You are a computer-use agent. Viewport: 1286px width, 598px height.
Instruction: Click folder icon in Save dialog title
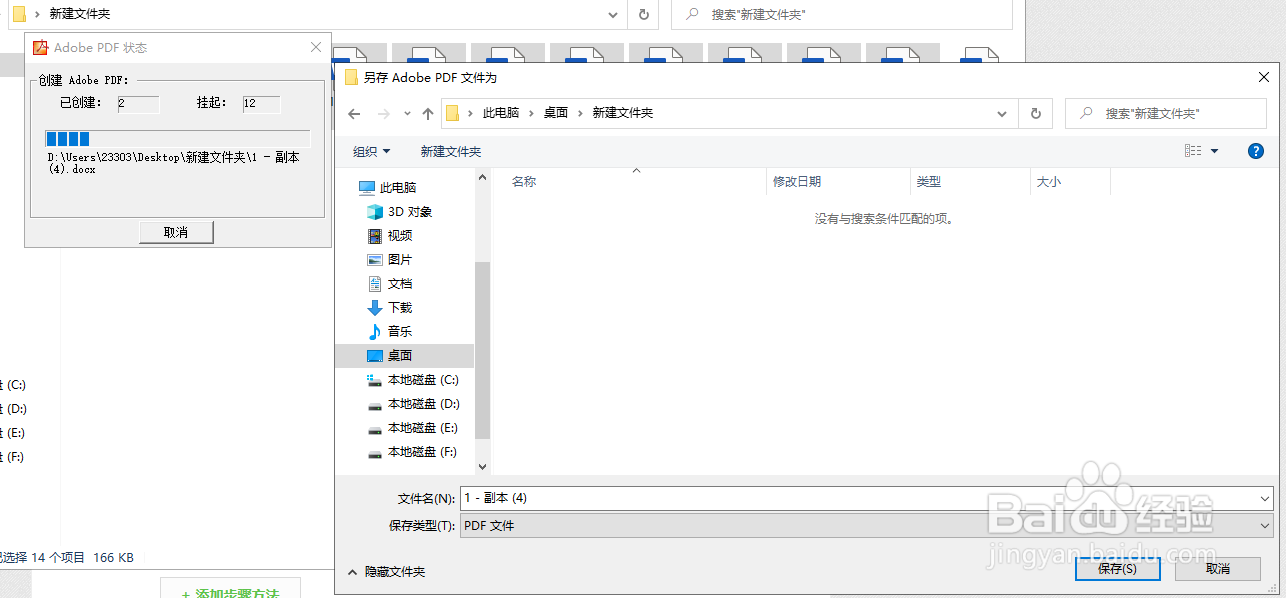click(351, 77)
